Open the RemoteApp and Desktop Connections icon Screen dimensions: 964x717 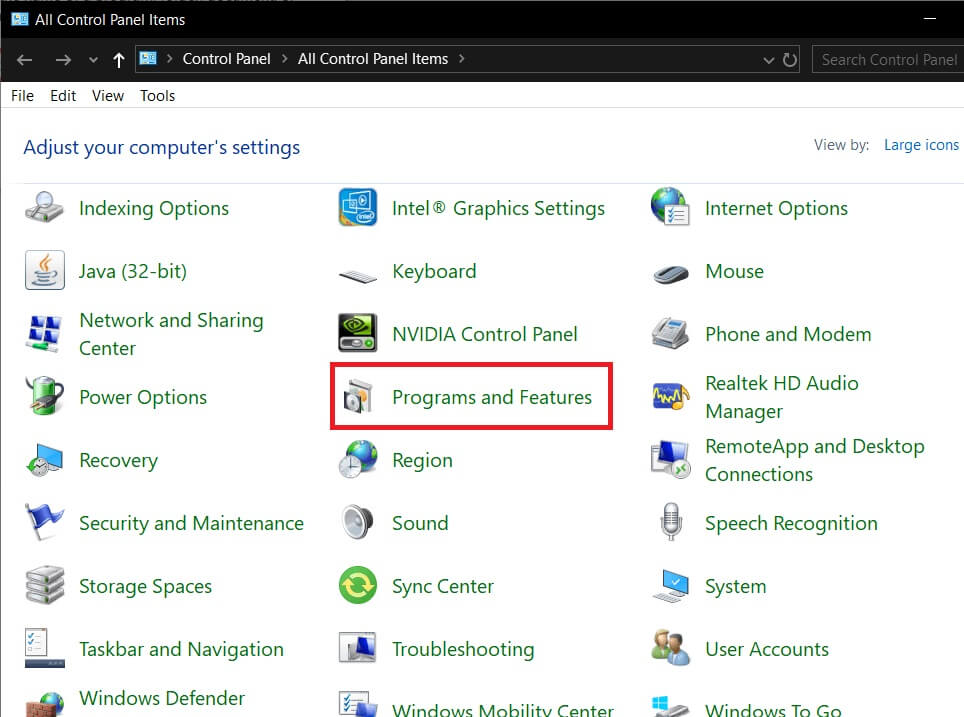(670, 459)
